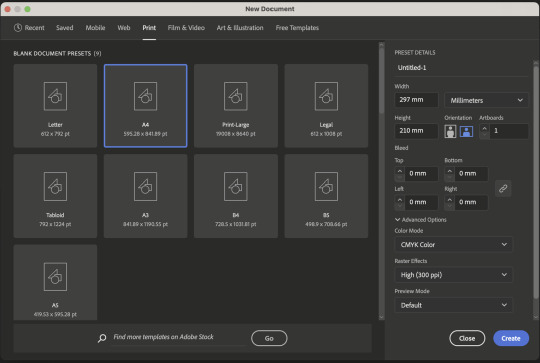Screen dimensions: 540x363
Task: Click the Recent clock icon
Action: coord(18,28)
